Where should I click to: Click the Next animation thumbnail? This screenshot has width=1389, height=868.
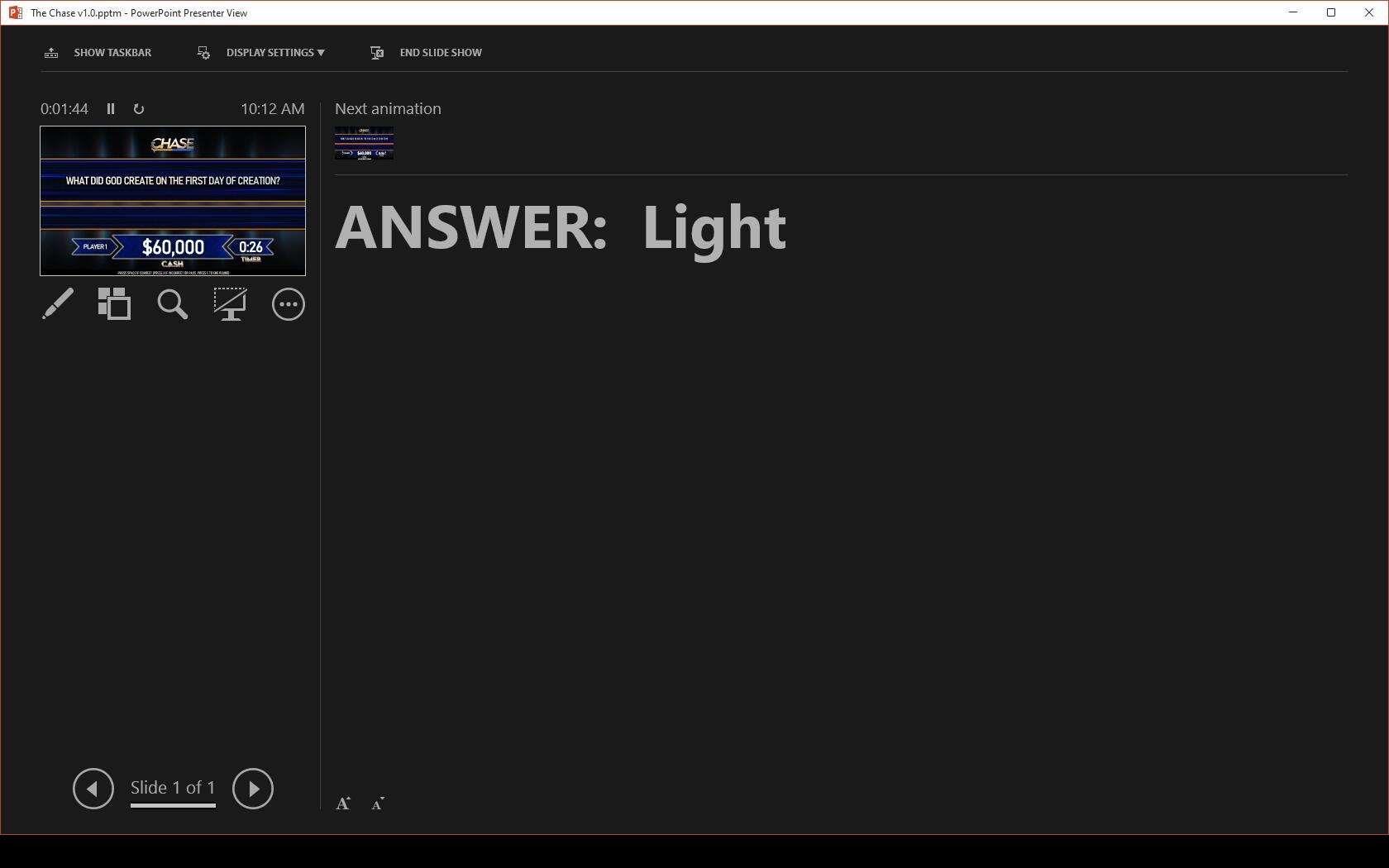pyautogui.click(x=365, y=143)
